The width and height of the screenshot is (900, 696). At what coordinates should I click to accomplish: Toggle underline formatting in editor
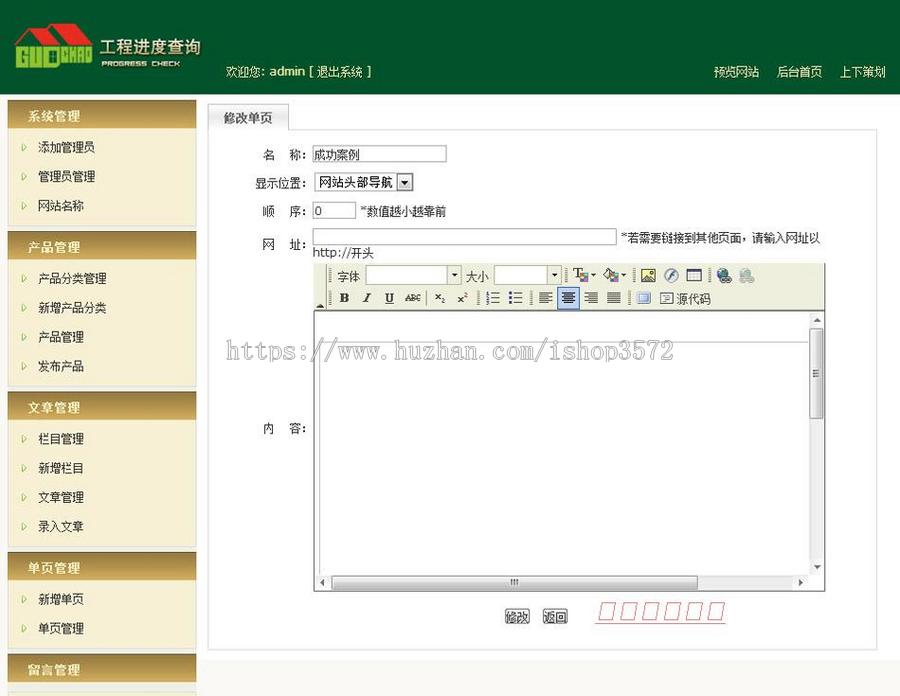click(389, 298)
